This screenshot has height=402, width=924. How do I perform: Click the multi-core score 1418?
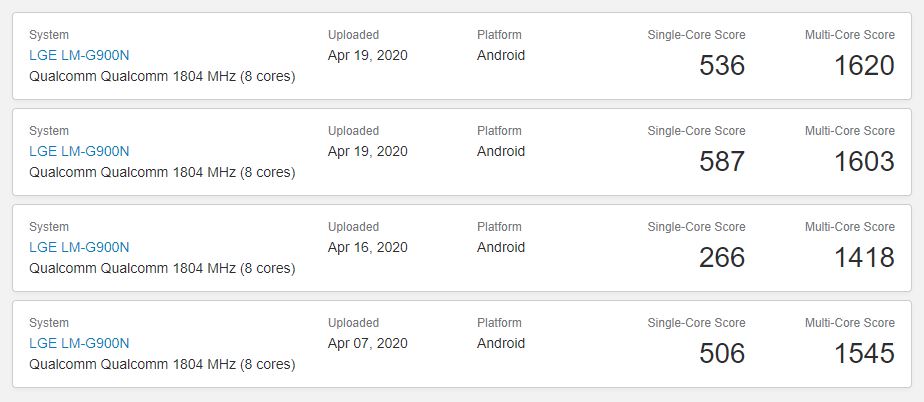[x=864, y=258]
